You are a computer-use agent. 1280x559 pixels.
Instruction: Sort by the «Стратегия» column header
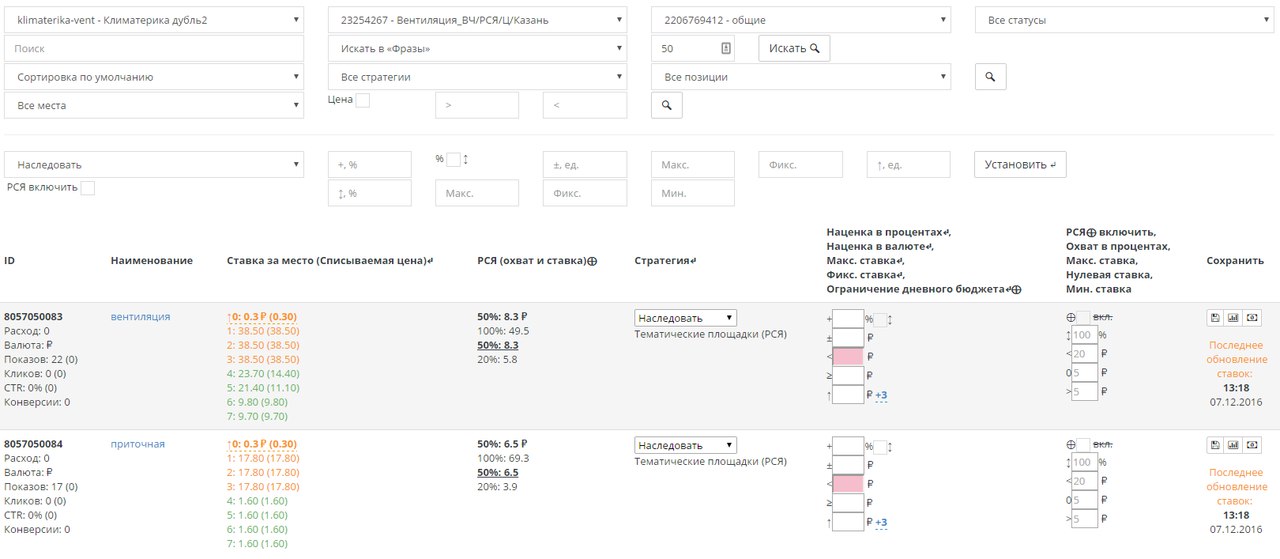click(x=664, y=261)
